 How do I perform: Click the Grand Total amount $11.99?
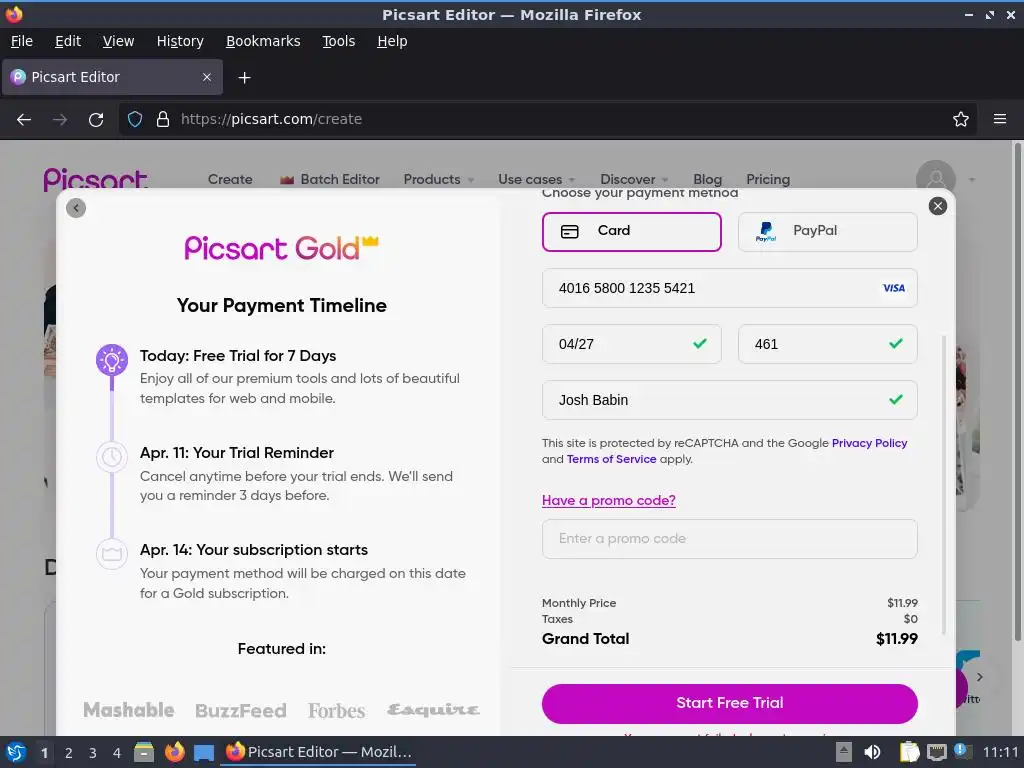coord(897,639)
